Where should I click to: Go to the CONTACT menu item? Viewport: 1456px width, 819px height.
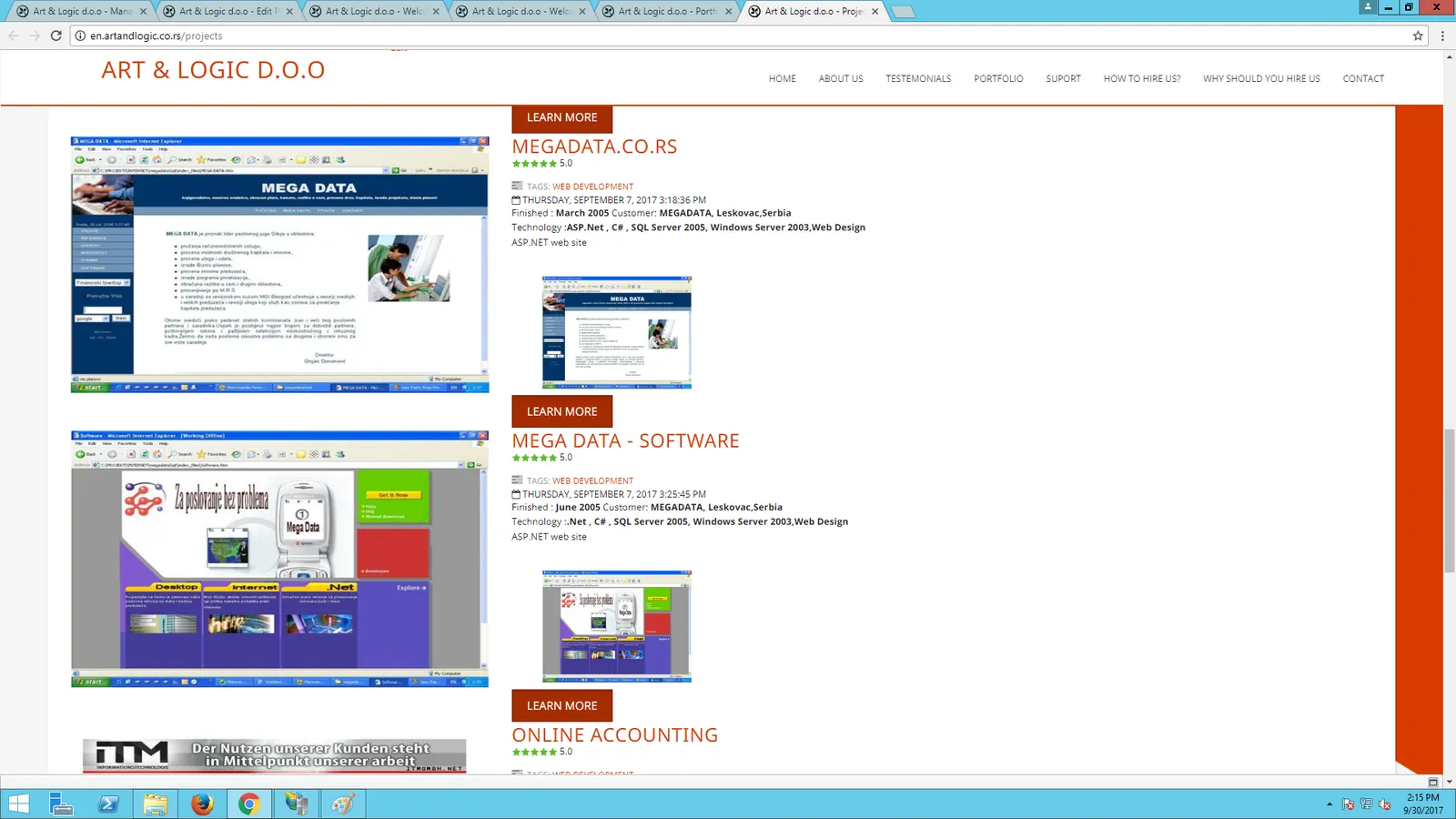(1363, 78)
